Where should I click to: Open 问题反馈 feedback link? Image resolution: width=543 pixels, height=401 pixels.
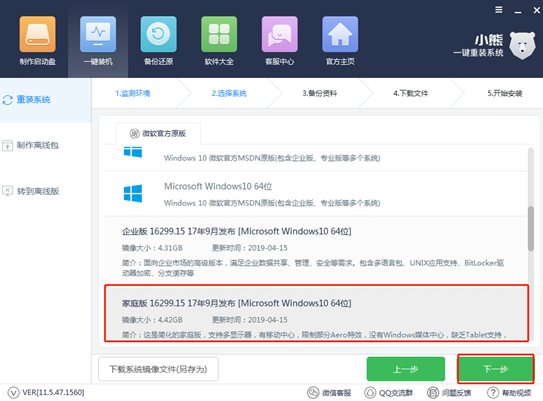coord(449,393)
